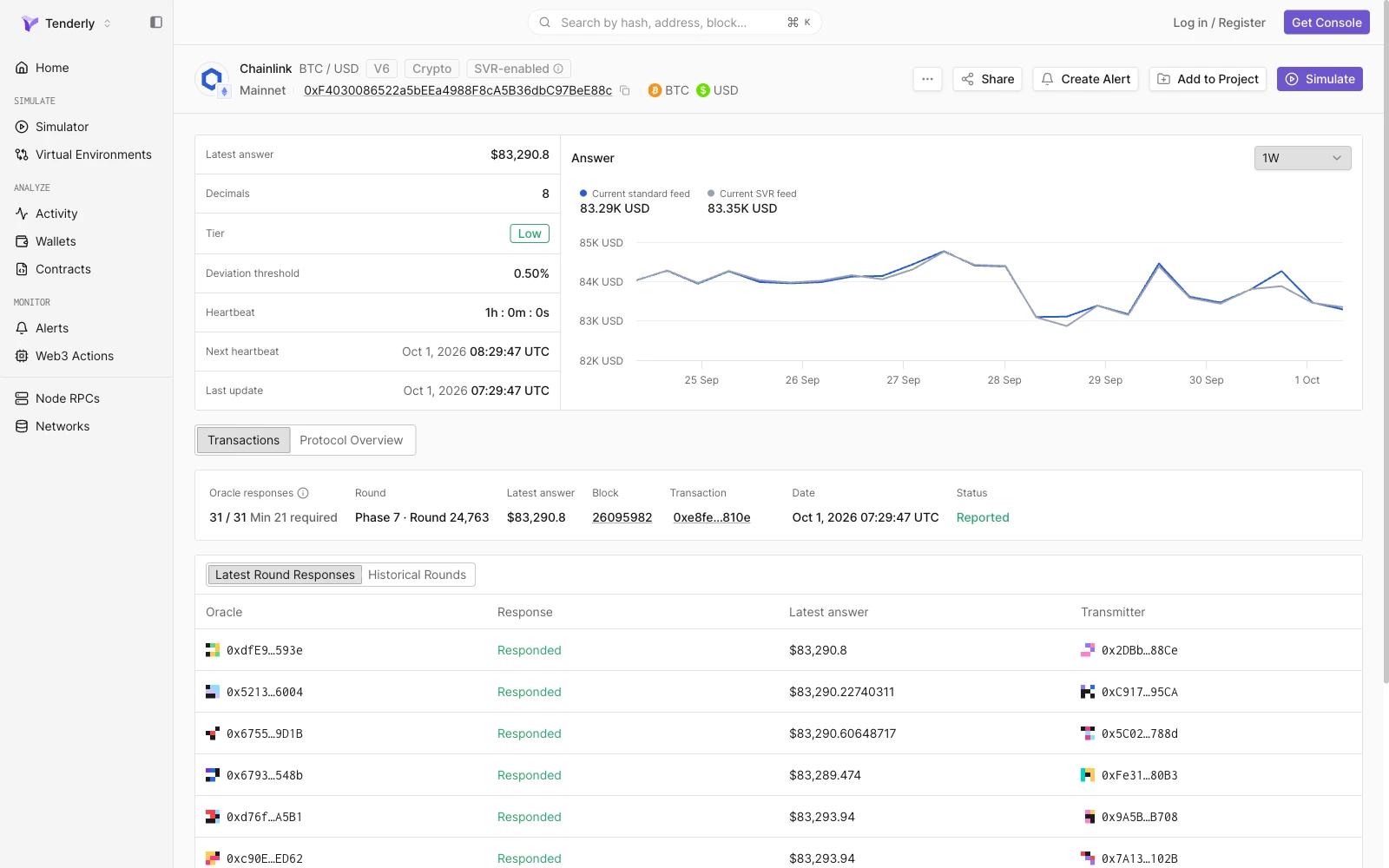Open block 26095982 link
This screenshot has height=868, width=1389.
tap(622, 517)
